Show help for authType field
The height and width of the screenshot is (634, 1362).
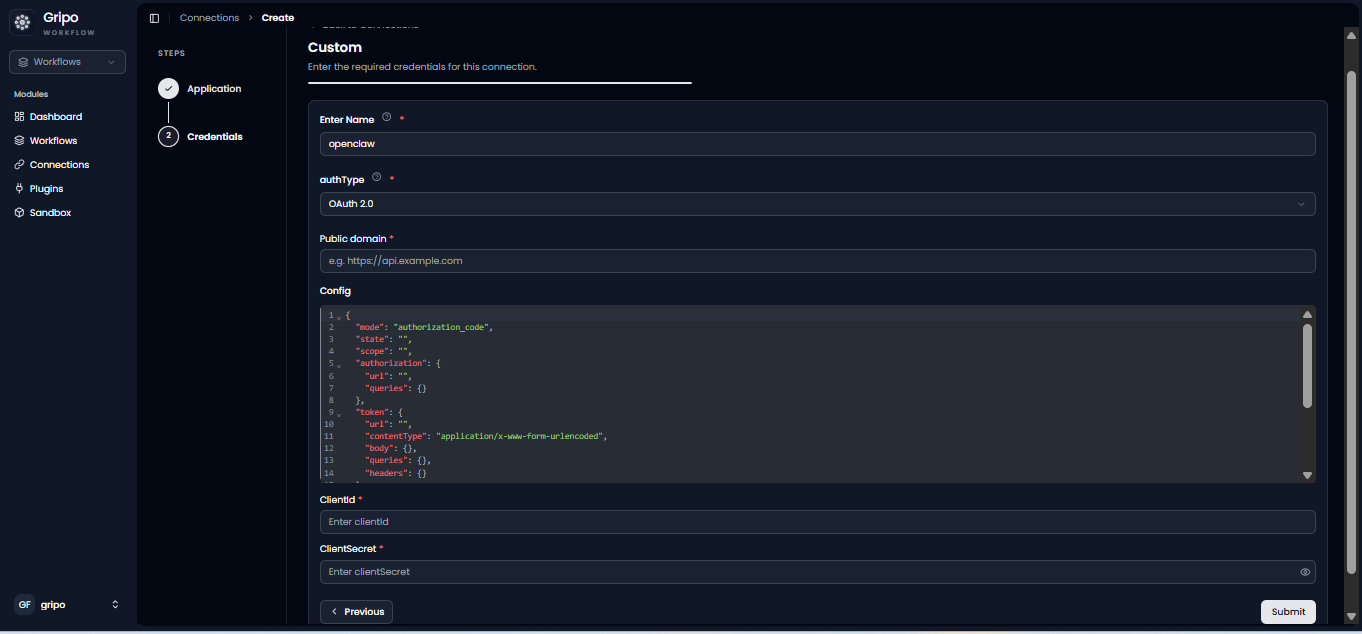377,178
